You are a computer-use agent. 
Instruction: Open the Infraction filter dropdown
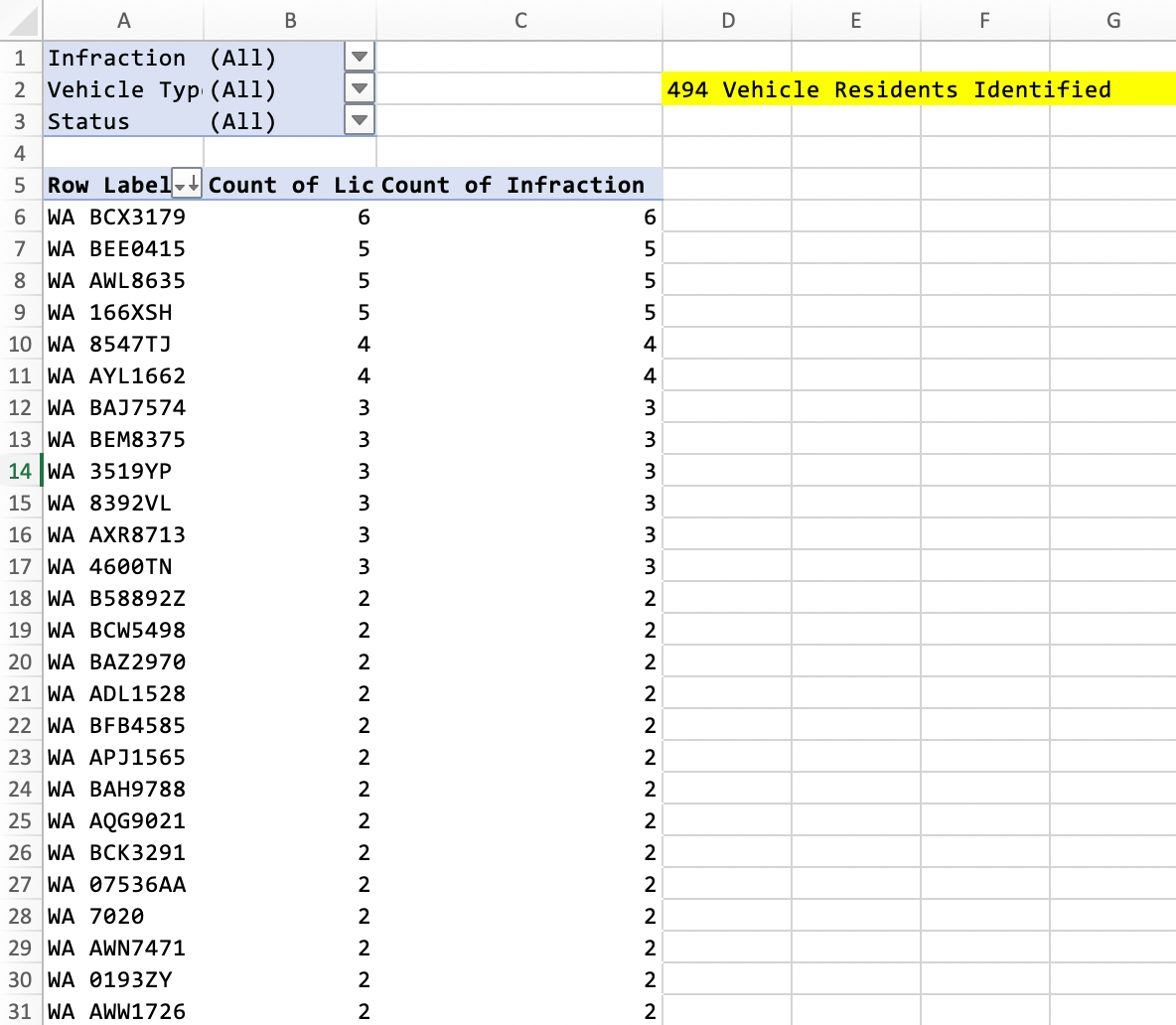coord(360,57)
